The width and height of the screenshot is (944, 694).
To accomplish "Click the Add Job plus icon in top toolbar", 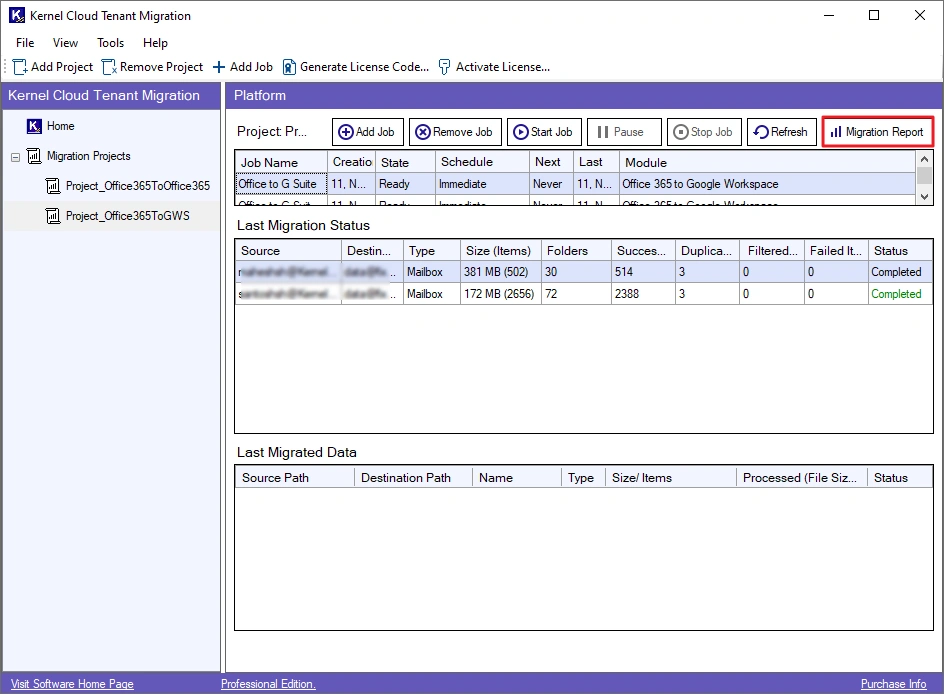I will [x=219, y=67].
